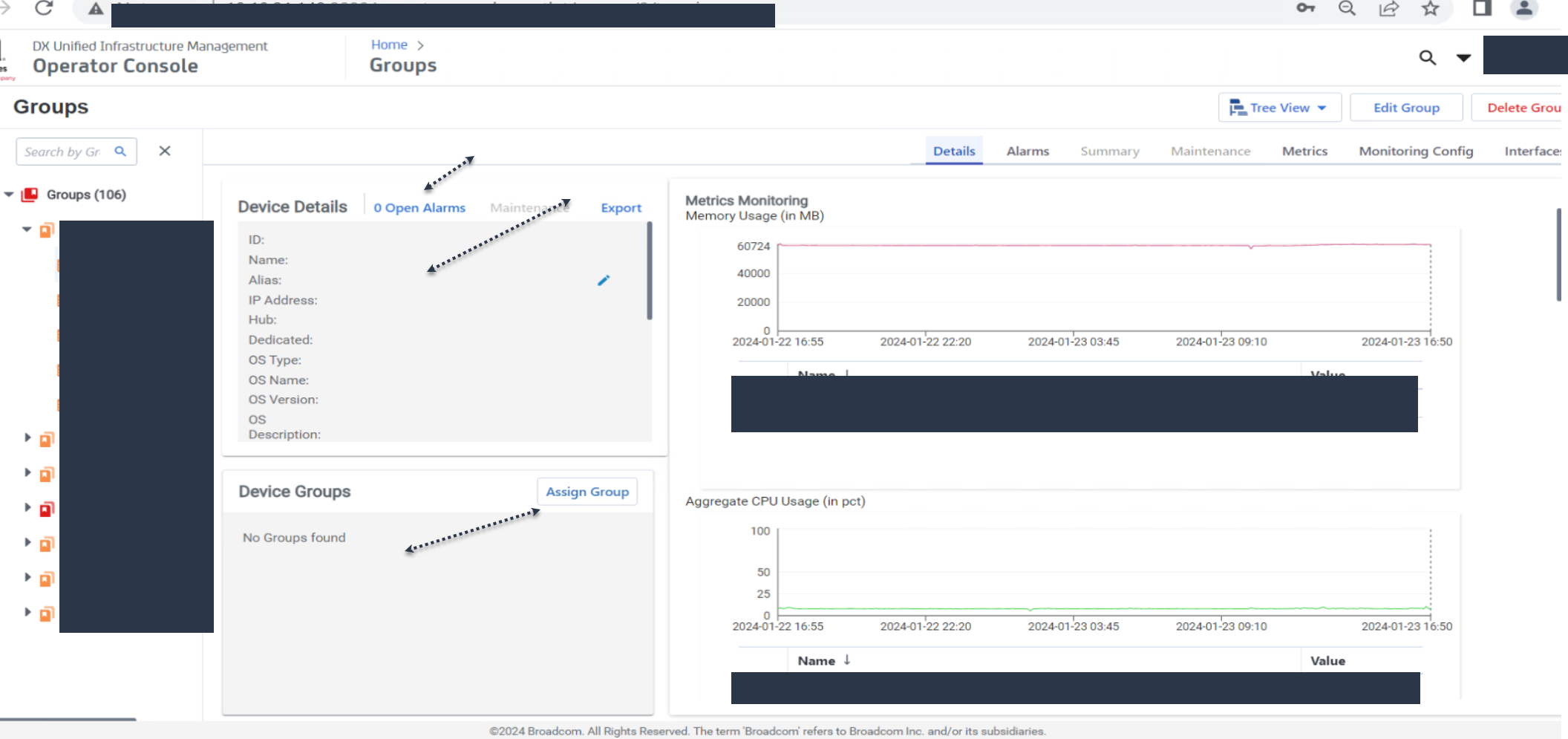Close the group search with the X icon
The height and width of the screenshot is (739, 1568).
coord(165,151)
